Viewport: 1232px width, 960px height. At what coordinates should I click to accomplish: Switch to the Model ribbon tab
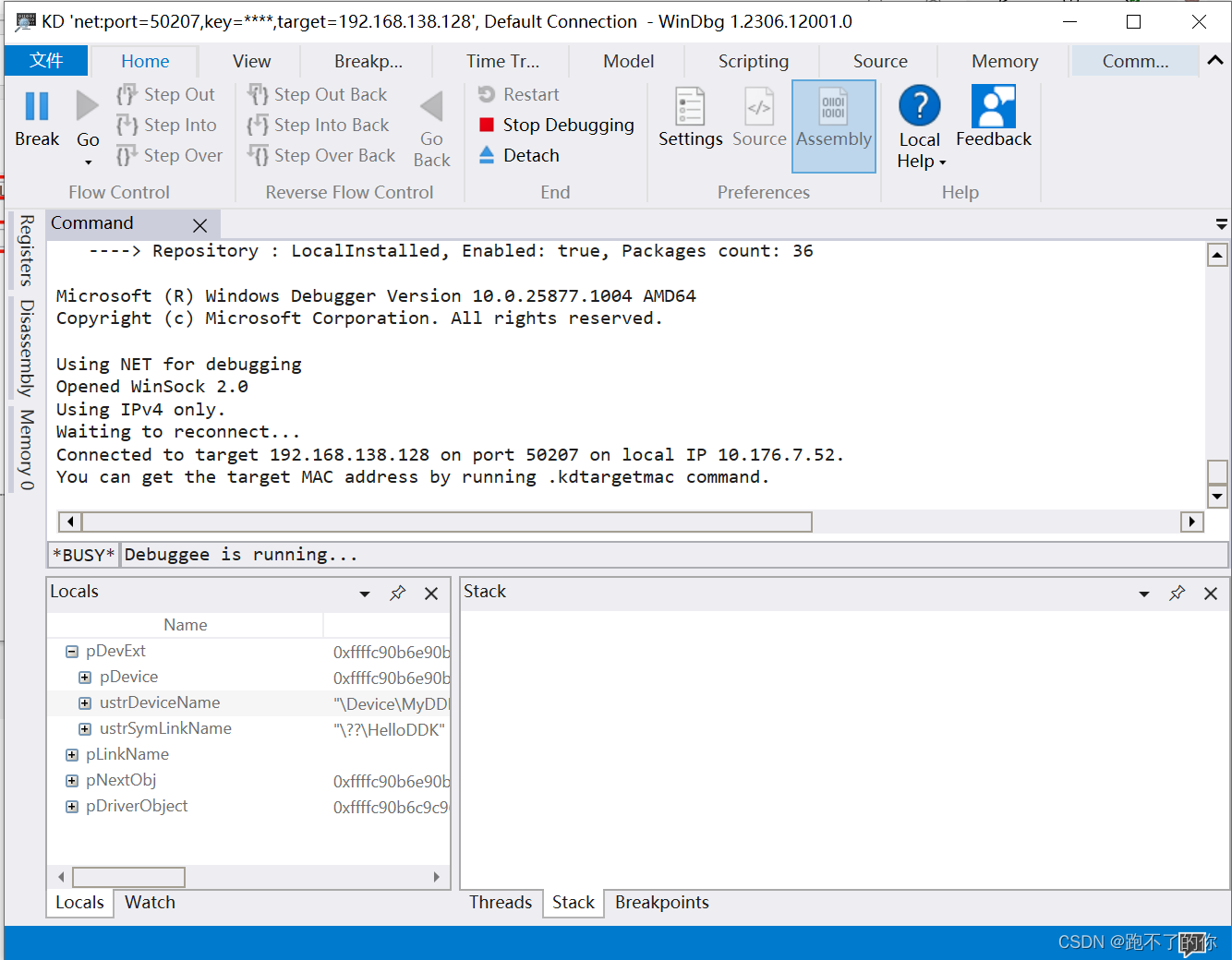(x=628, y=61)
